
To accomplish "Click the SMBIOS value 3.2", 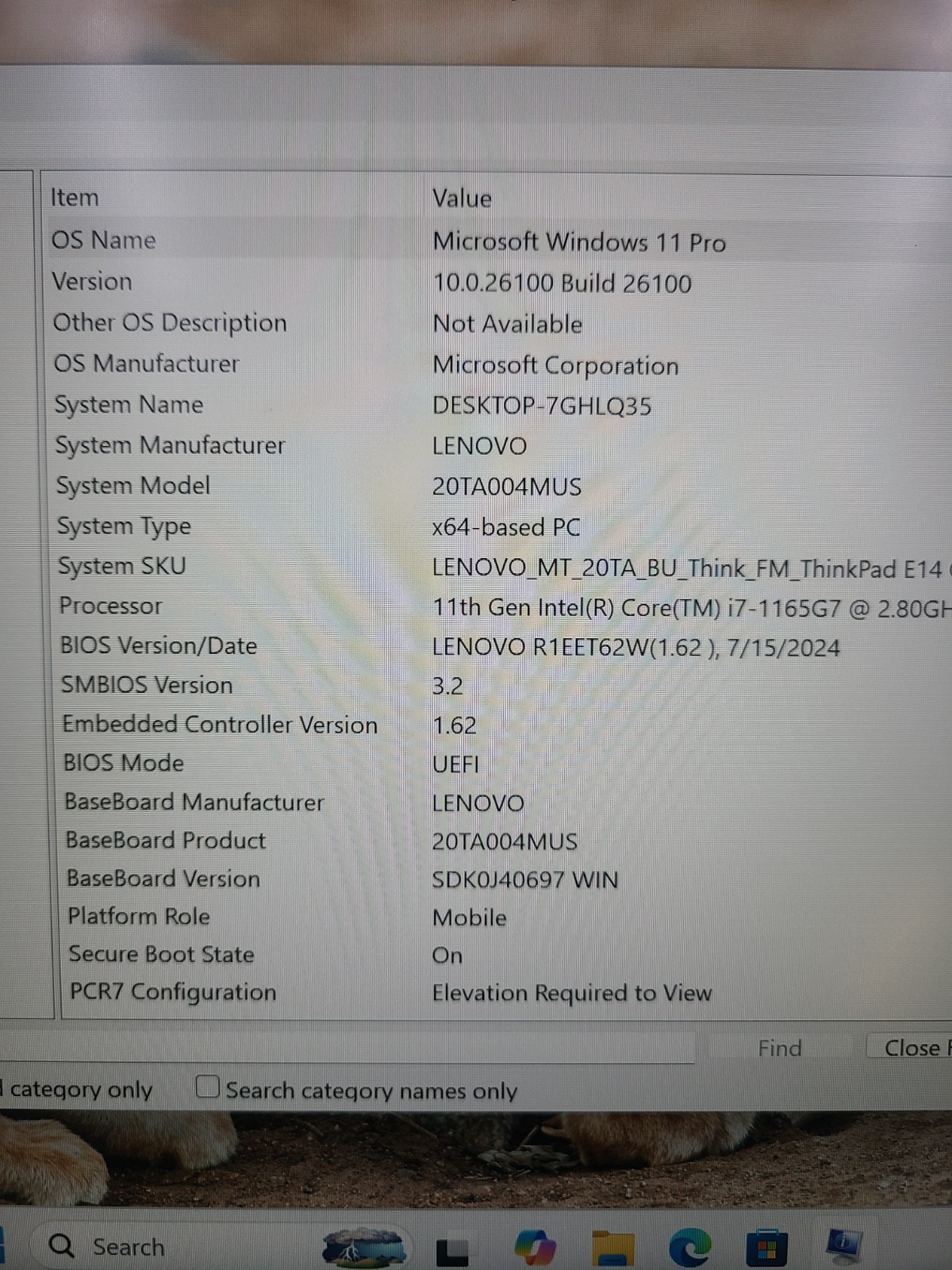I will [x=447, y=686].
